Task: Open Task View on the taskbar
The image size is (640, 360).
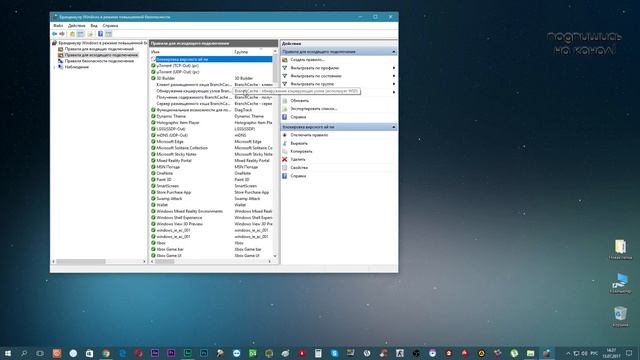Action: [x=40, y=353]
